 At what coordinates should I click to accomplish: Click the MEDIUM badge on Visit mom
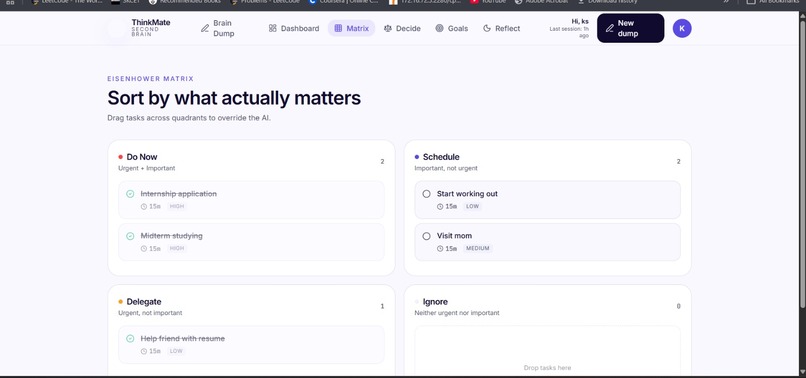coord(478,248)
